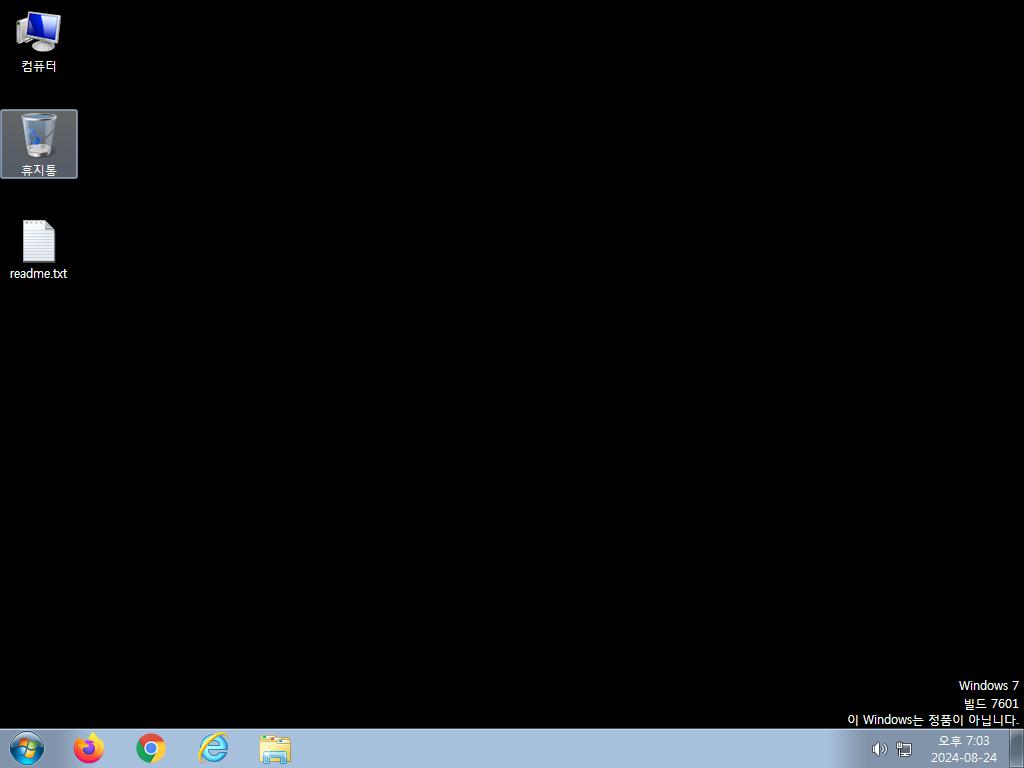Open Windows Explorer from the taskbar
This screenshot has width=1024, height=768.
(x=275, y=749)
